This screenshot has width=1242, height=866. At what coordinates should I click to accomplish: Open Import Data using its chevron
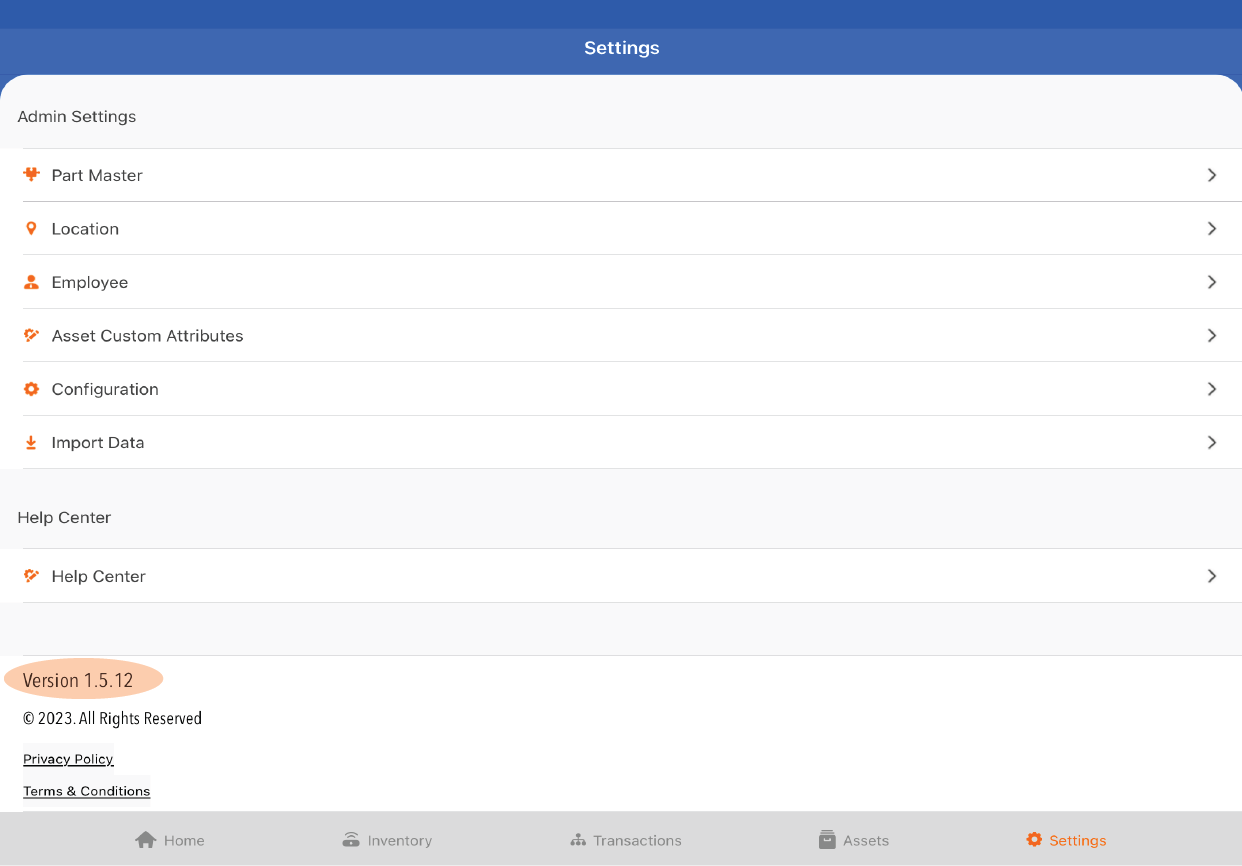point(1212,443)
